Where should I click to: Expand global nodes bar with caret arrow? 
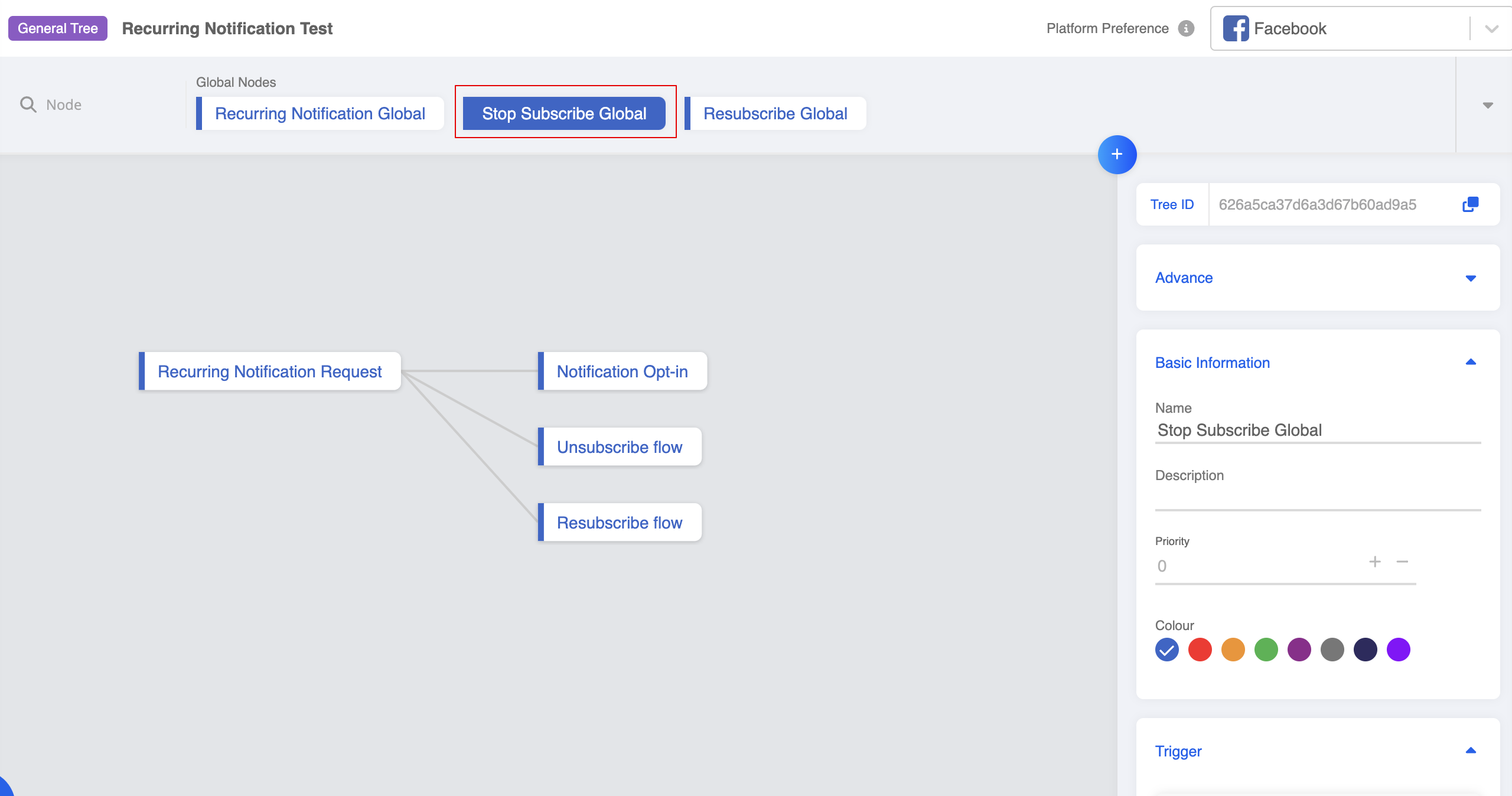(1488, 105)
